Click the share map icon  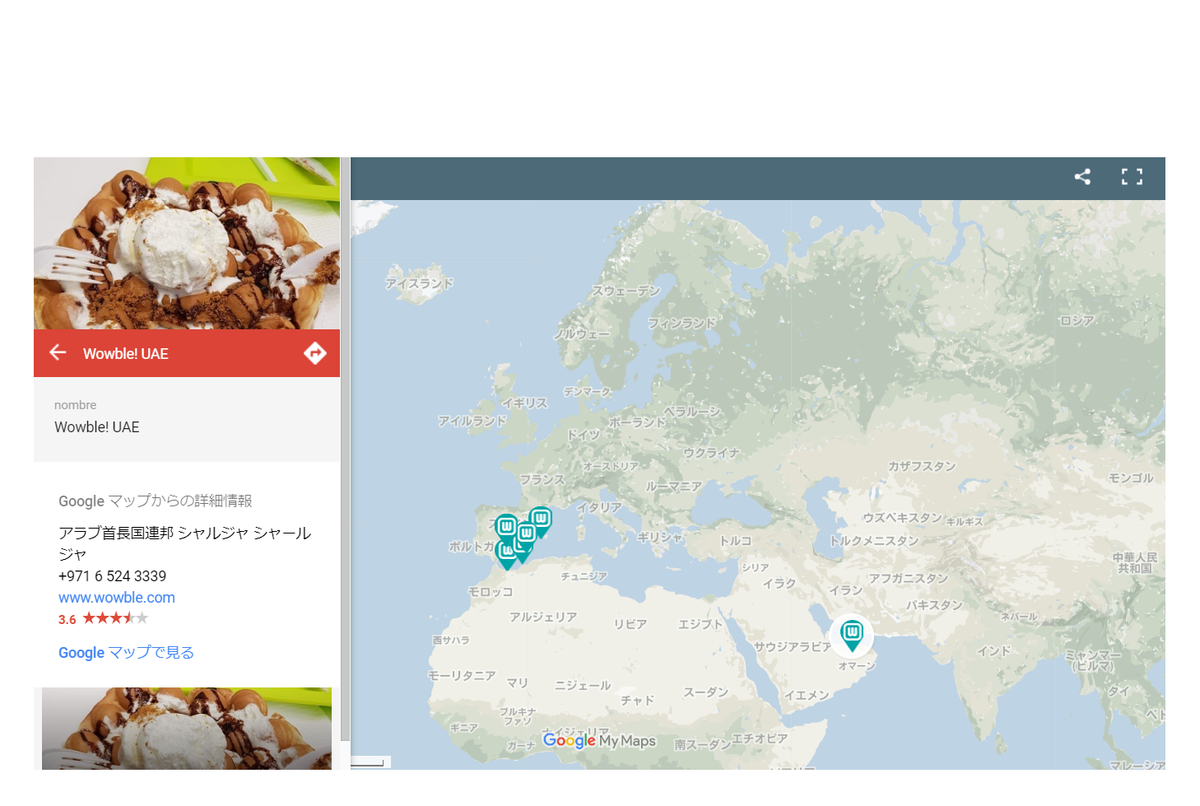point(1082,177)
